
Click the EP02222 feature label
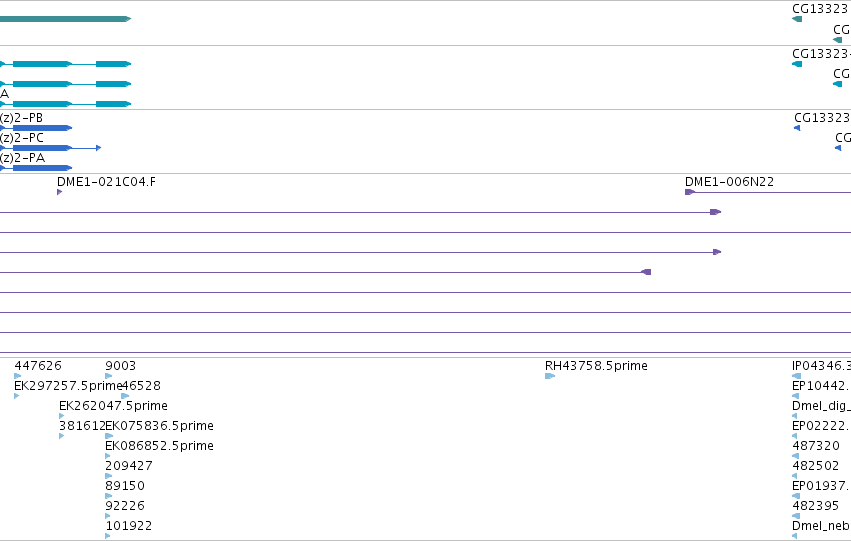(x=821, y=426)
